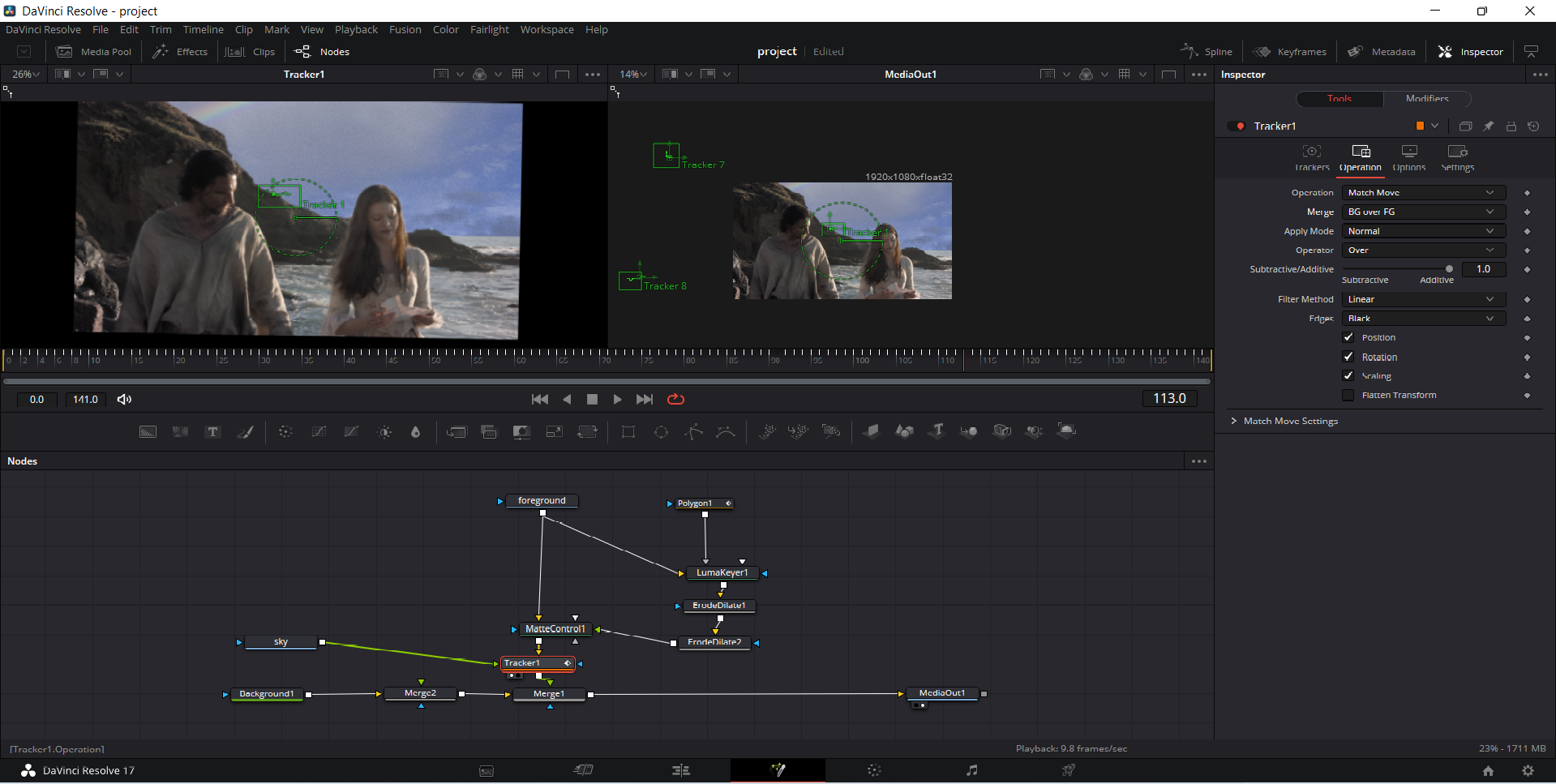Add a Text 3D node from the toolbar

tap(937, 431)
